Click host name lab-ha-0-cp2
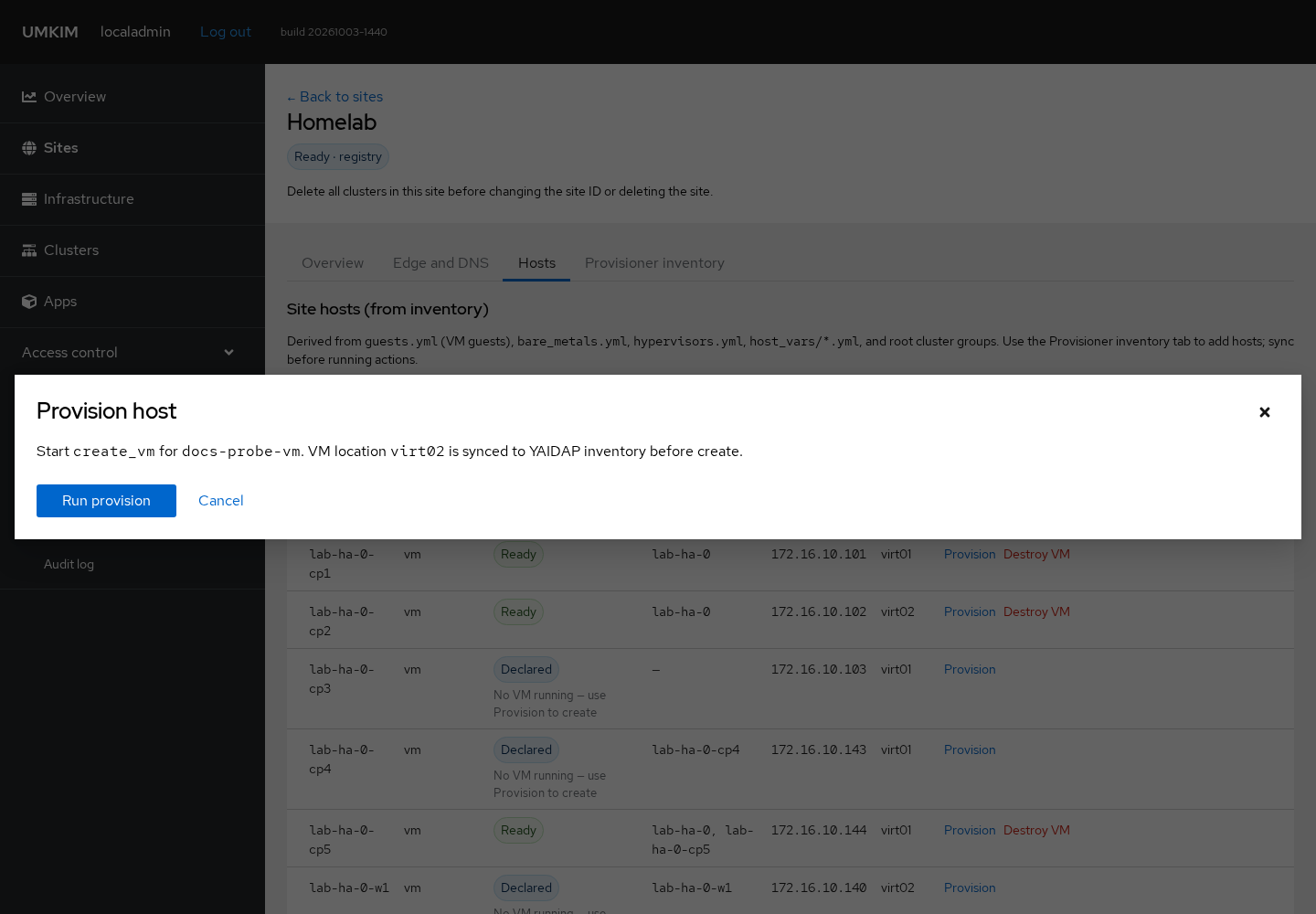The image size is (1316, 914). click(x=342, y=622)
